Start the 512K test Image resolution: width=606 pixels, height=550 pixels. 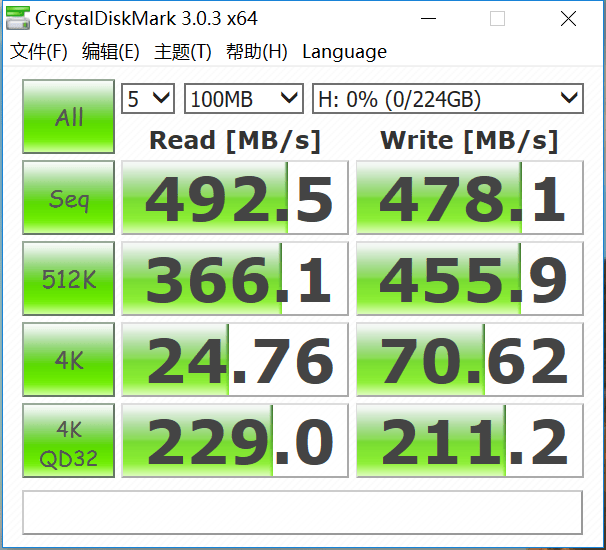tap(68, 278)
